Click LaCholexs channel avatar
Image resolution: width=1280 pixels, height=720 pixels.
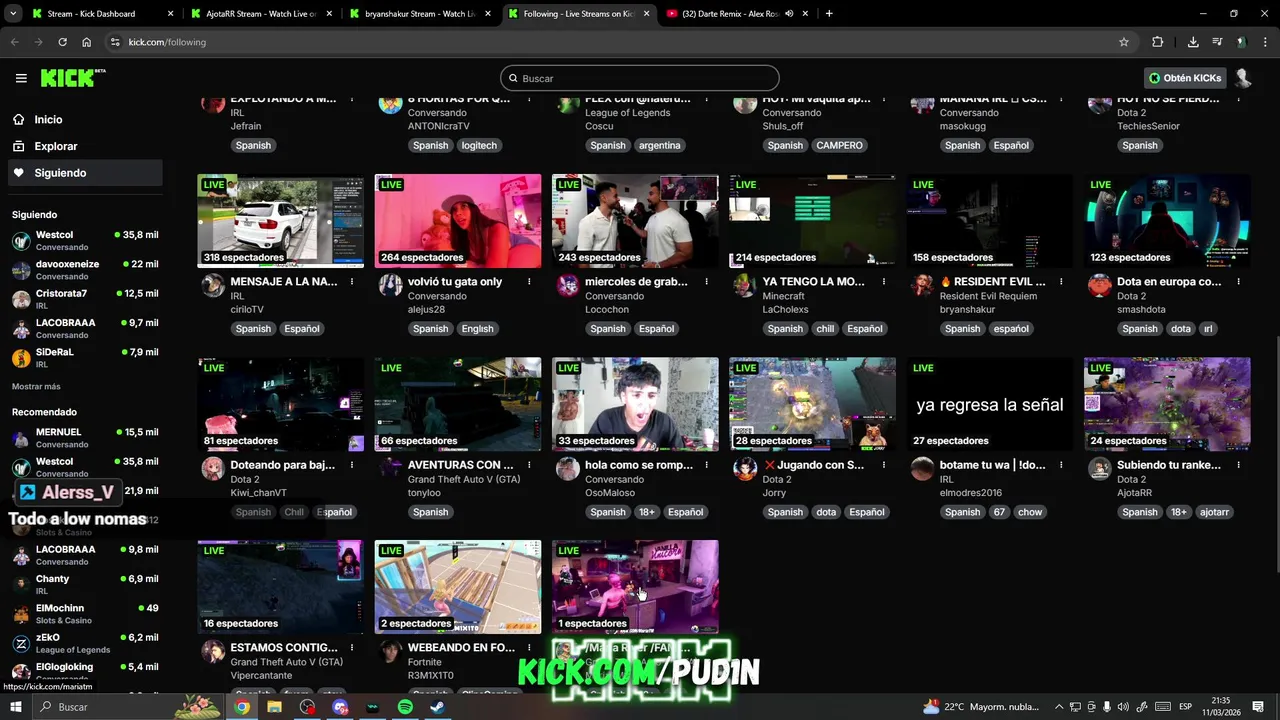[x=745, y=286]
